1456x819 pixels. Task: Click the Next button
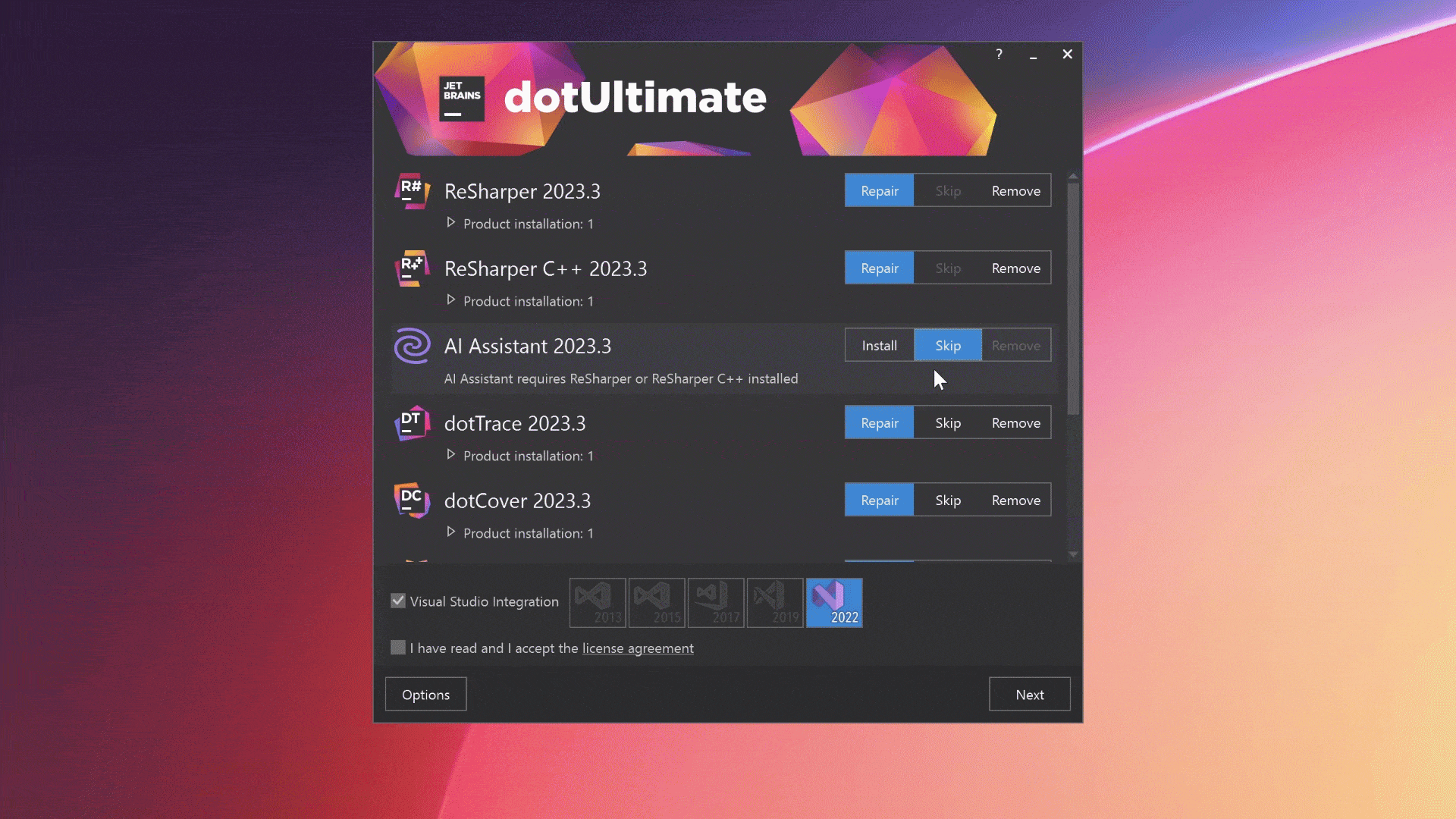click(x=1029, y=695)
